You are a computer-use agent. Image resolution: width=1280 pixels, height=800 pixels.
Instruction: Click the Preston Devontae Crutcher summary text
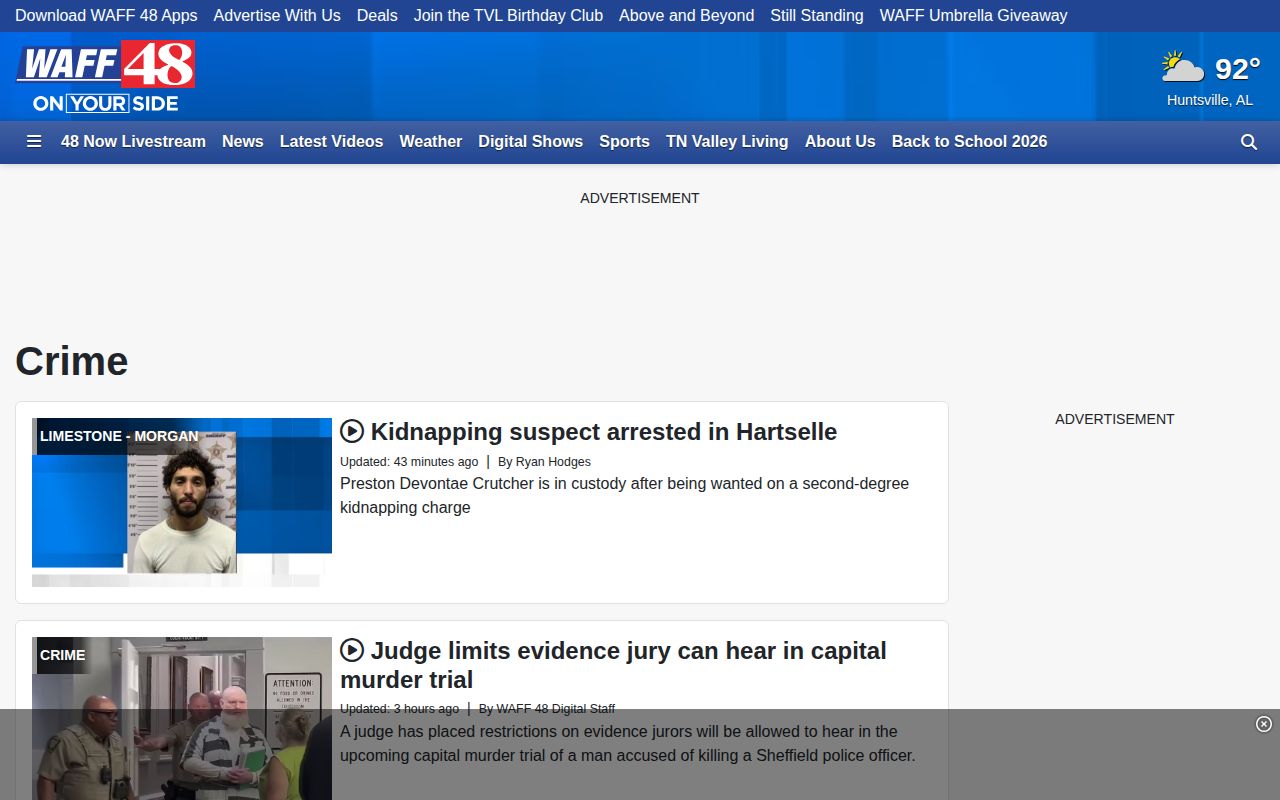point(624,495)
